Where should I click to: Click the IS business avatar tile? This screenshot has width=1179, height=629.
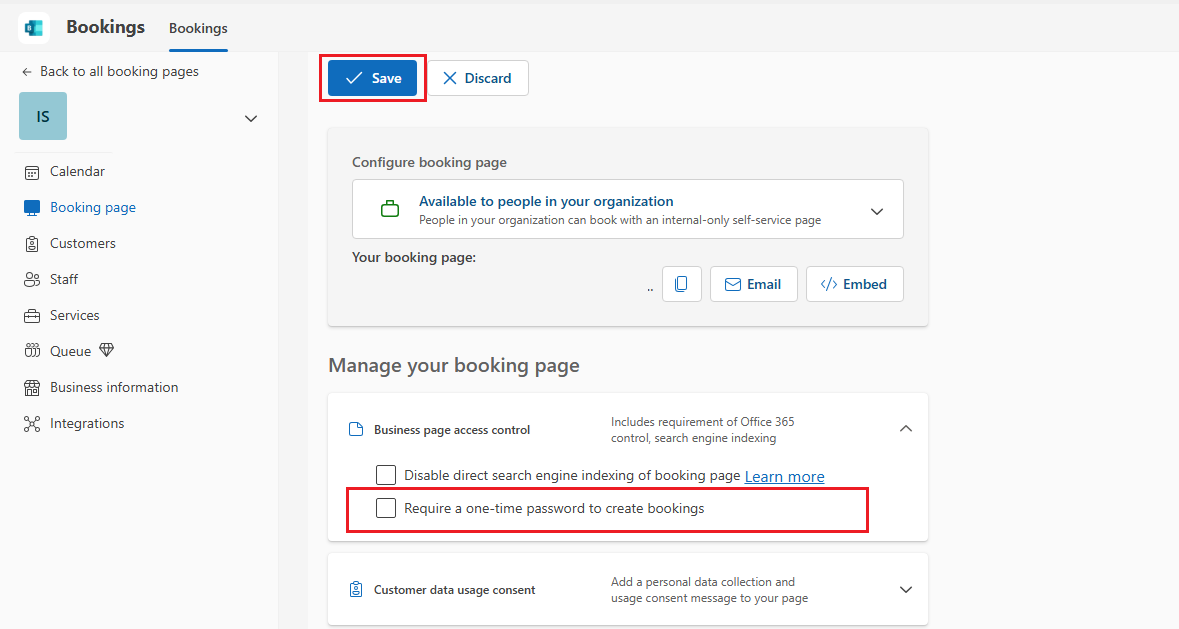click(x=43, y=116)
